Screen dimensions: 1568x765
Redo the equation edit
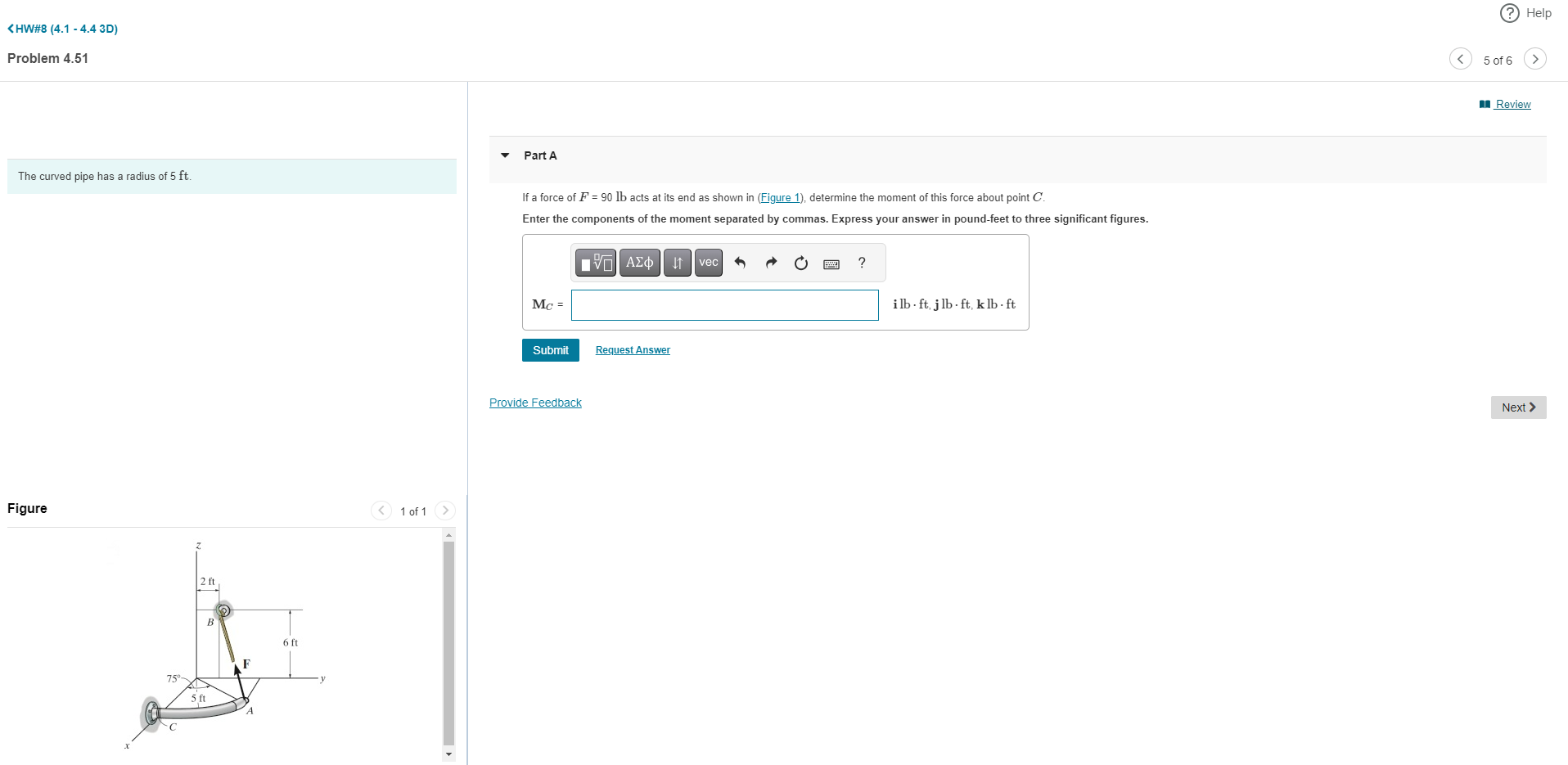point(770,263)
